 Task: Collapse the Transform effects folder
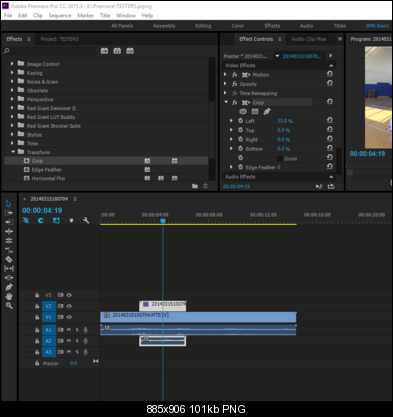13,152
